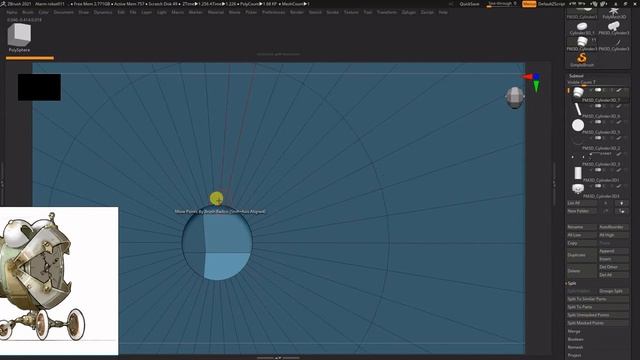Click the select-up arrow beside List All
640x360 pixels.
606,203
